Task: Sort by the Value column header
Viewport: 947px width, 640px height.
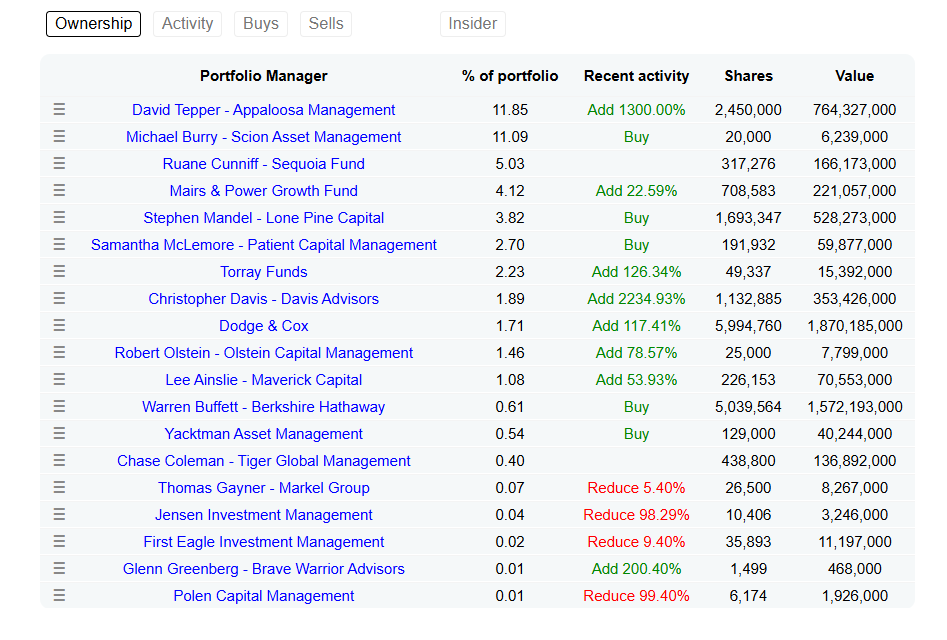Action: (854, 76)
